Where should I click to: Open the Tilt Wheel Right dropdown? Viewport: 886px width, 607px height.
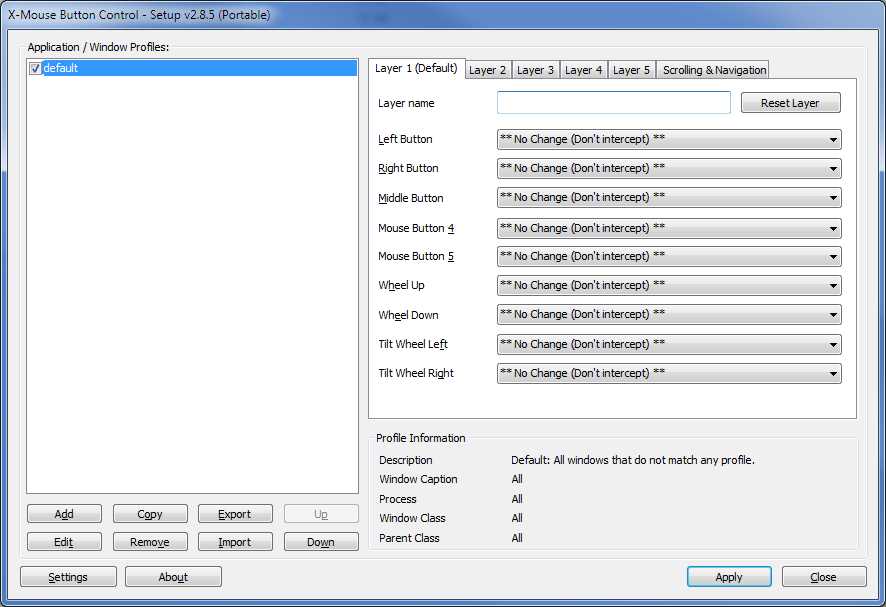[668, 374]
